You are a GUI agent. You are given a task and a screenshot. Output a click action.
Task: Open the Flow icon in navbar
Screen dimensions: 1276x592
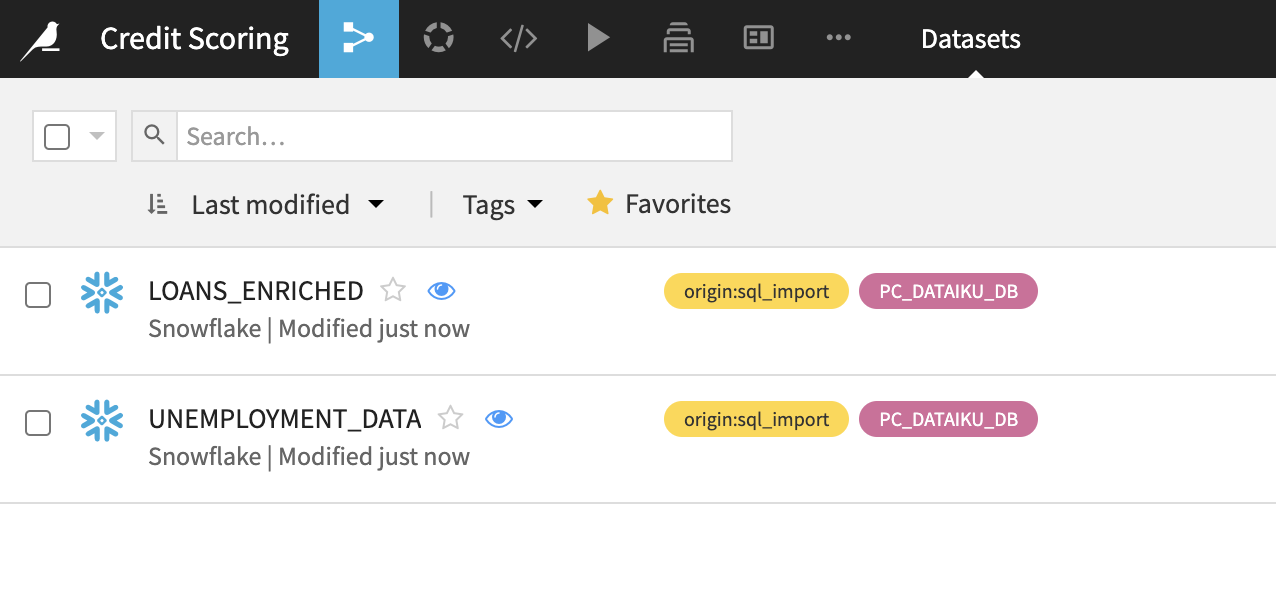click(x=358, y=39)
